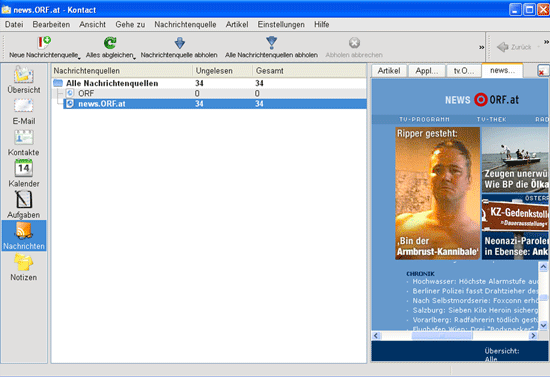Click the Alles abgleichen refresh icon
The height and width of the screenshot is (377, 550).
[110, 42]
